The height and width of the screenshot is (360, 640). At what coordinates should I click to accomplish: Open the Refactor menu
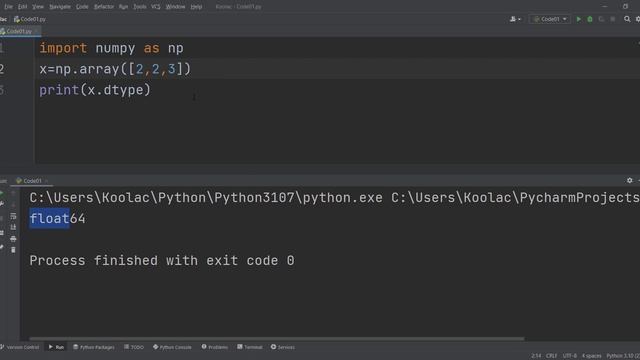click(104, 7)
